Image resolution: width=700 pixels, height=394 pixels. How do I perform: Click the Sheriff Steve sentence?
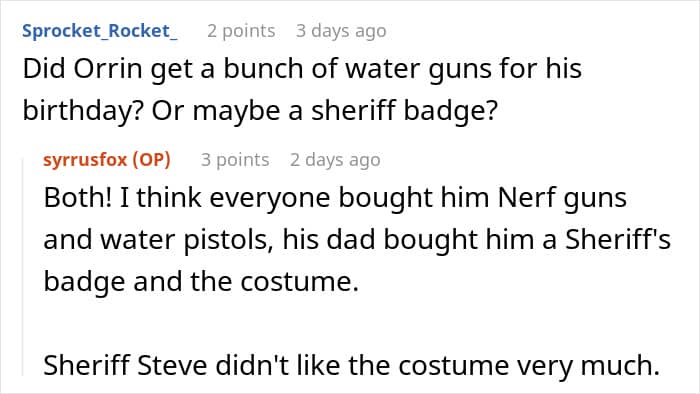pyautogui.click(x=352, y=365)
